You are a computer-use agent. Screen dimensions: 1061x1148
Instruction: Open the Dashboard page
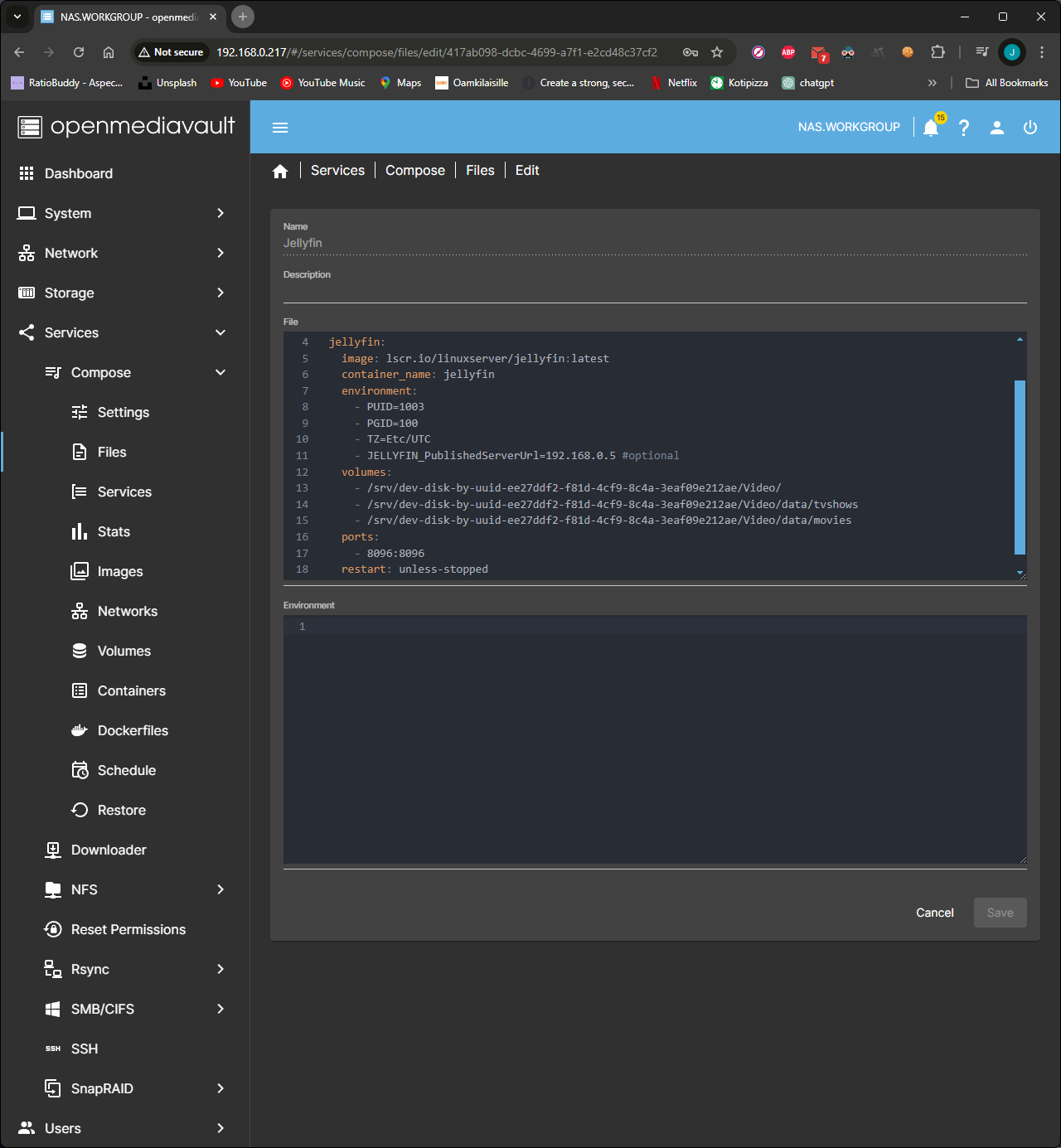pos(79,173)
